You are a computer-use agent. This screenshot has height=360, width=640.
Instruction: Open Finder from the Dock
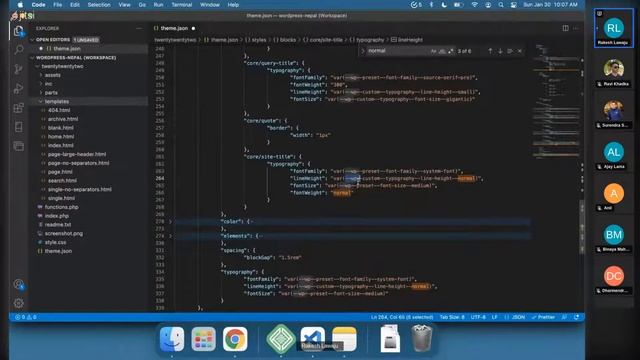point(172,339)
